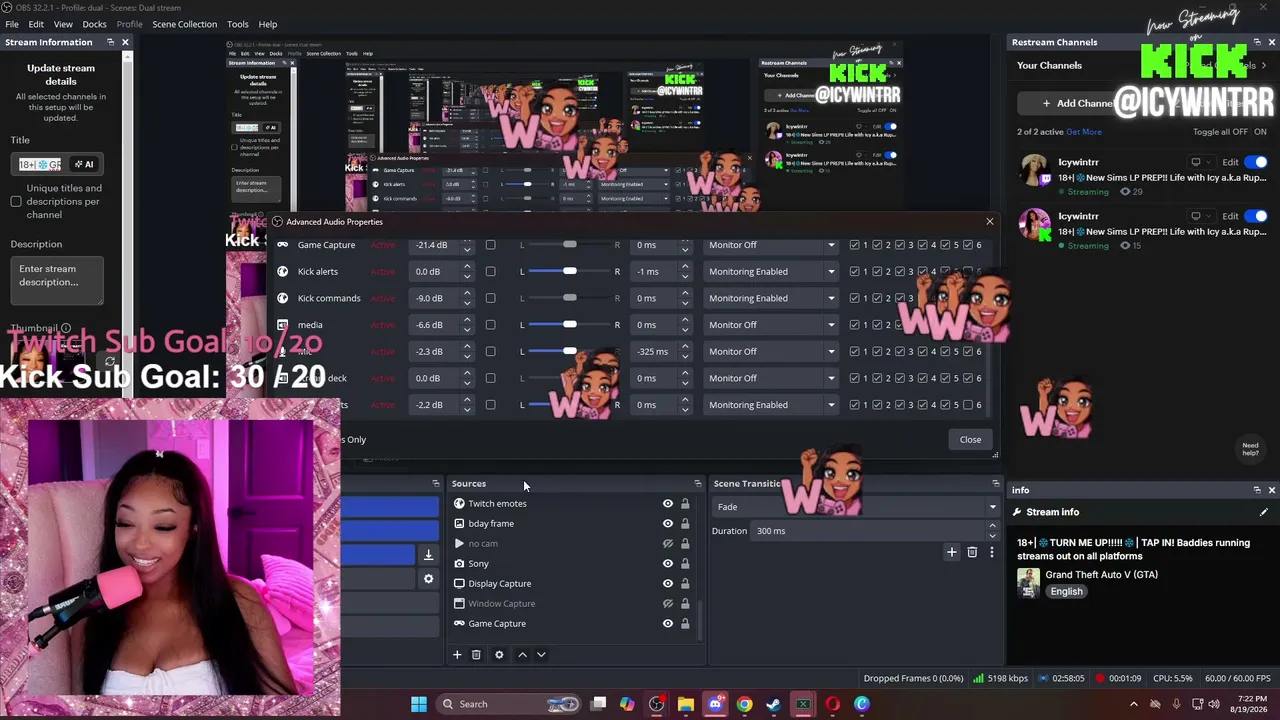The height and width of the screenshot is (720, 1280).
Task: Hide the bday frame source
Action: pos(668,524)
